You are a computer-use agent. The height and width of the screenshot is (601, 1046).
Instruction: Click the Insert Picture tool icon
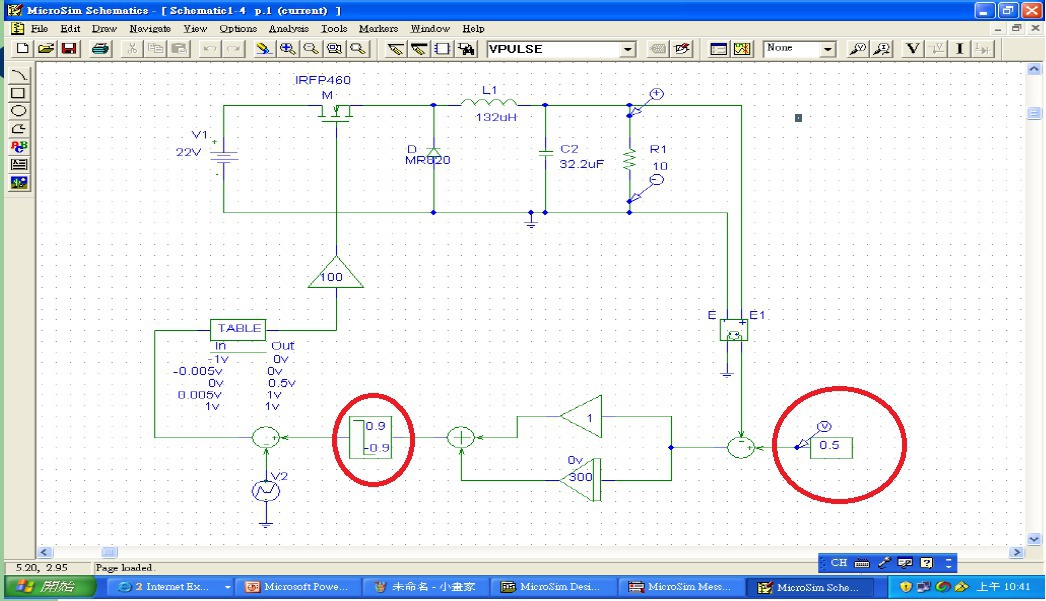coord(19,182)
